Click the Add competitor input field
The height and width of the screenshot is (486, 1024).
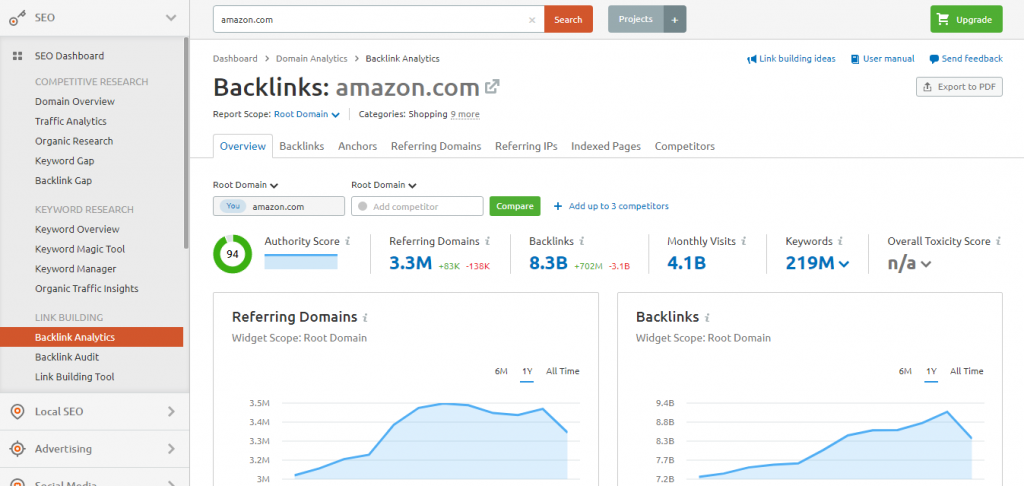417,206
